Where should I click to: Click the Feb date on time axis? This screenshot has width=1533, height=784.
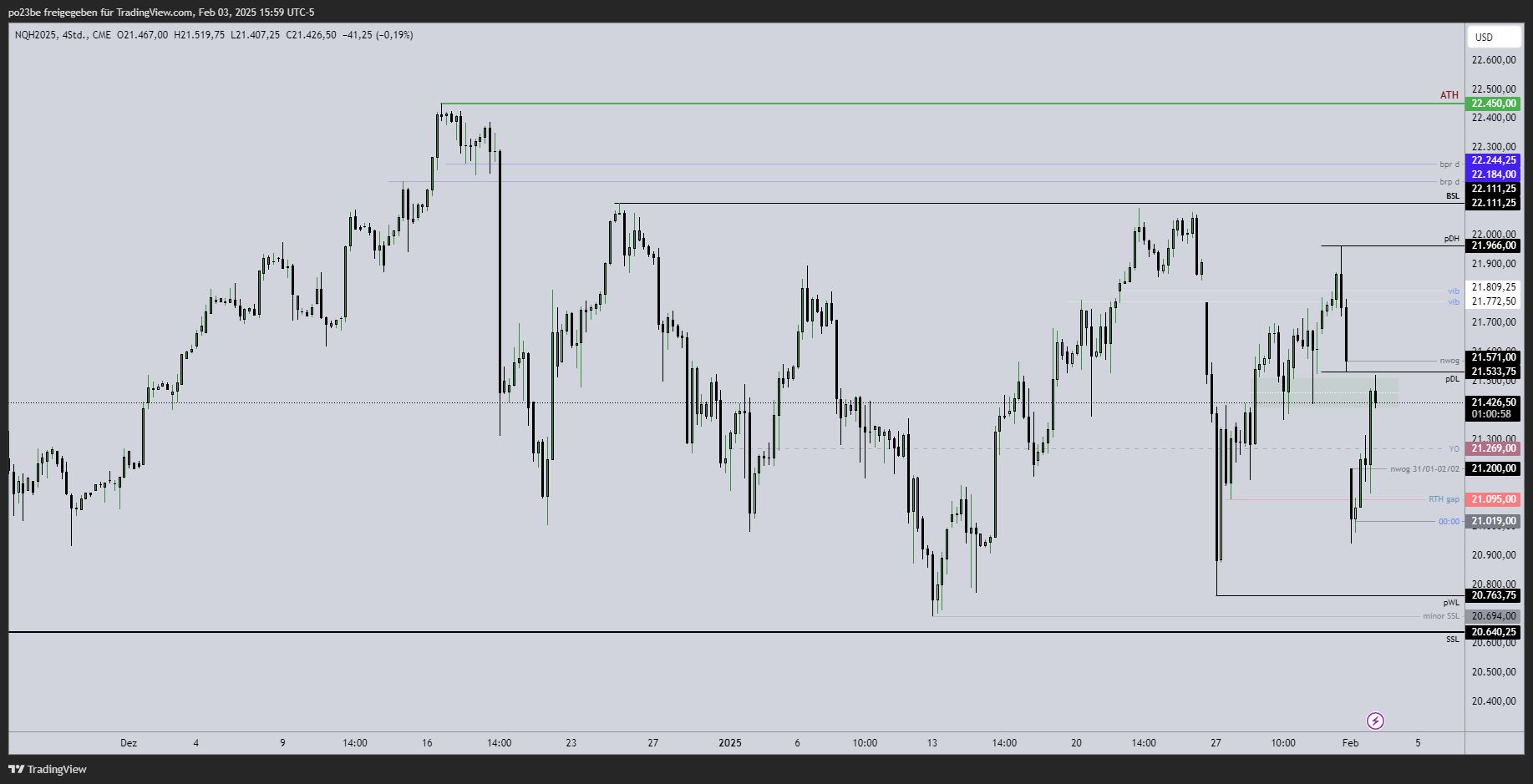1350,743
